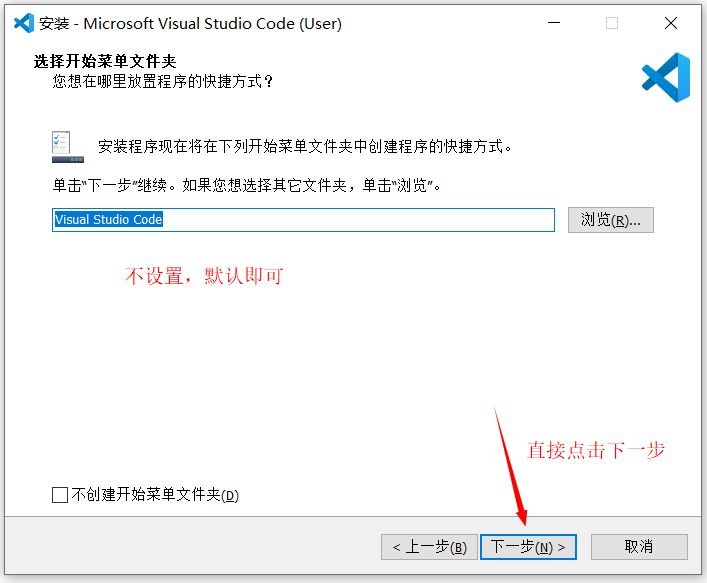Close the installer window
Viewport: 707px width, 583px height.
pyautogui.click(x=670, y=23)
